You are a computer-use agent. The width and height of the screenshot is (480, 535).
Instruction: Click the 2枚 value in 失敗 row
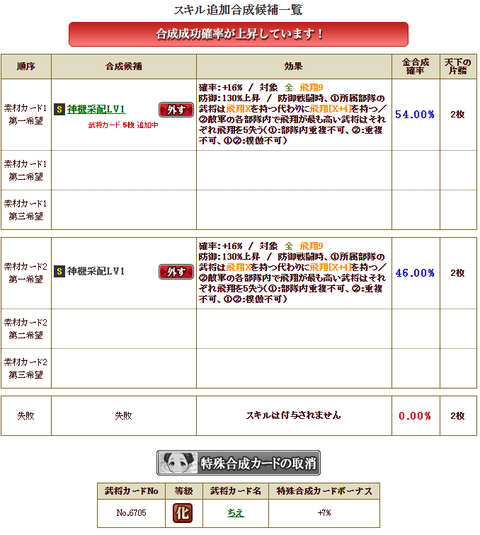[457, 416]
